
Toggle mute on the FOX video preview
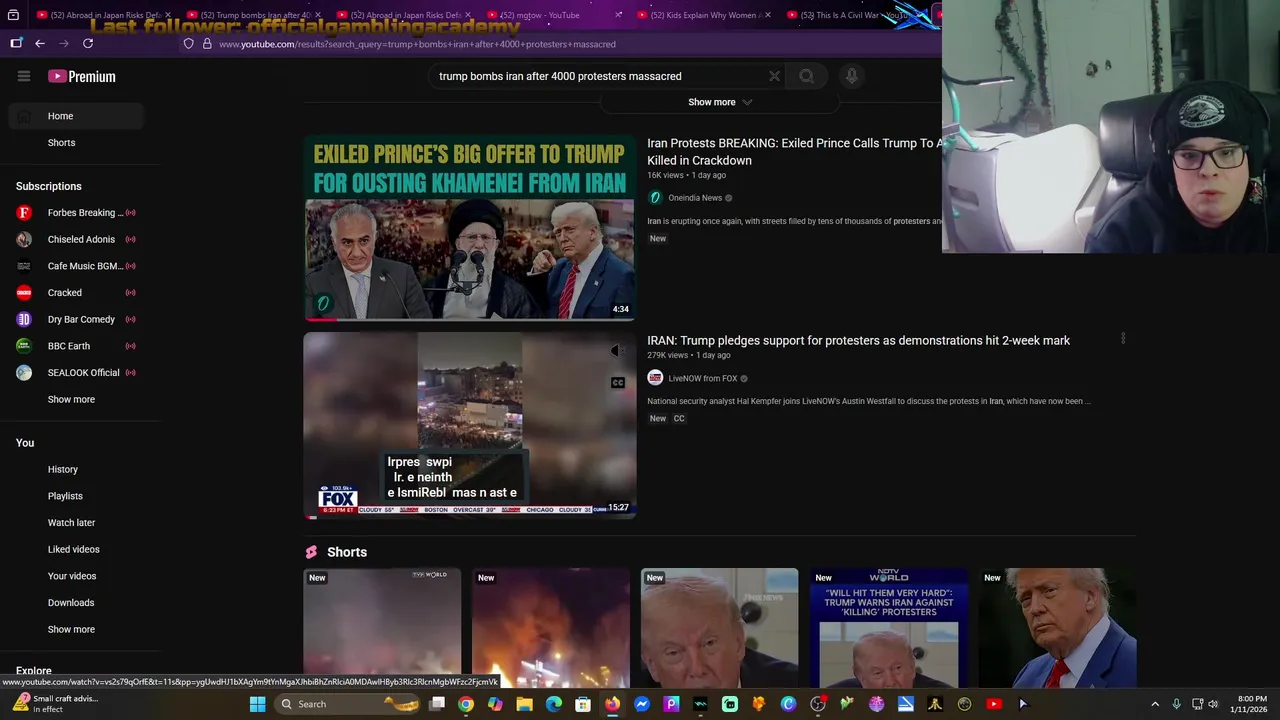pyautogui.click(x=618, y=350)
